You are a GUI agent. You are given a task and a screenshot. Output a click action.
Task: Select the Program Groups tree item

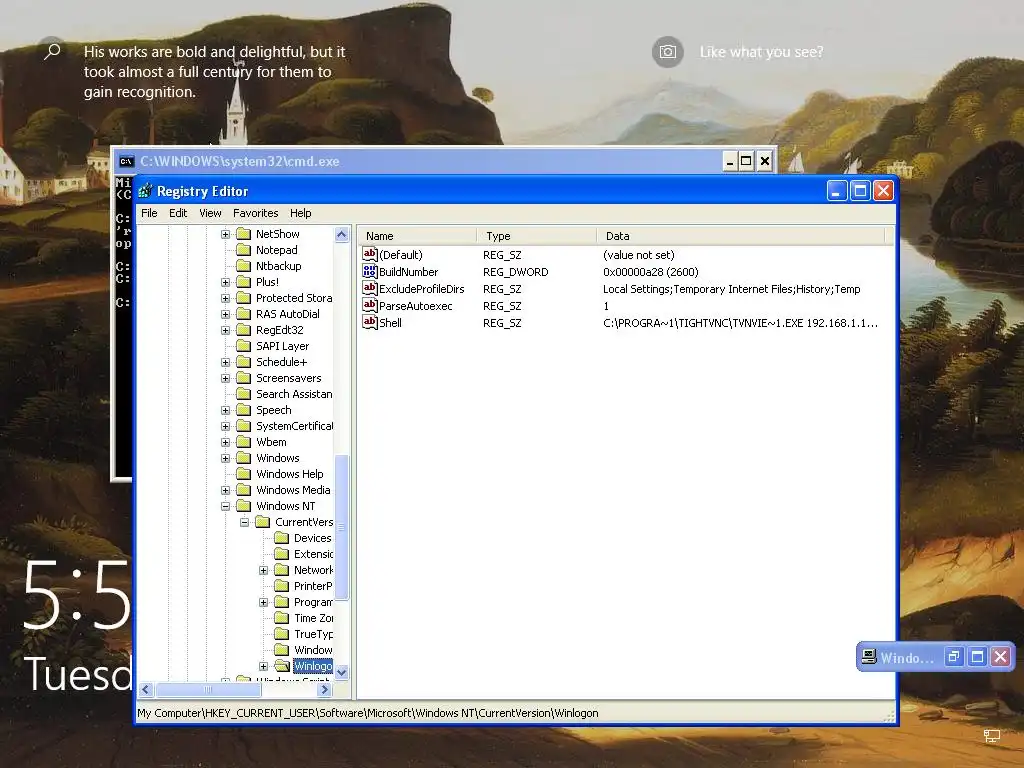coord(313,602)
